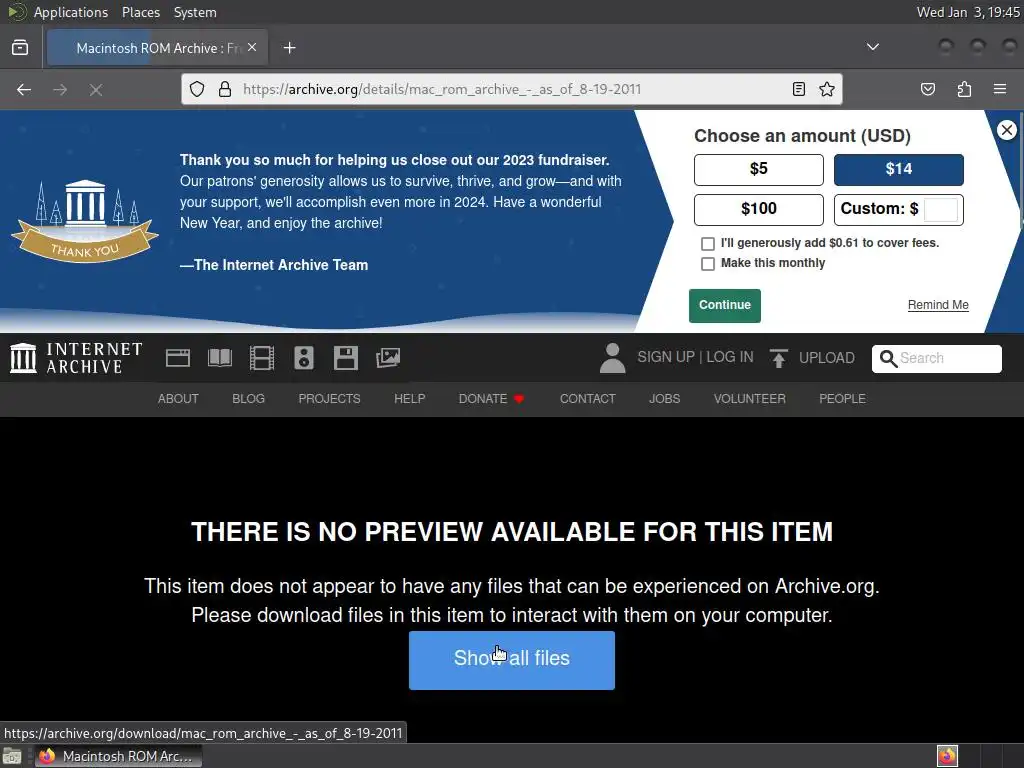Toggle the reader view icon
Screen dimensions: 1024x768
[799, 89]
